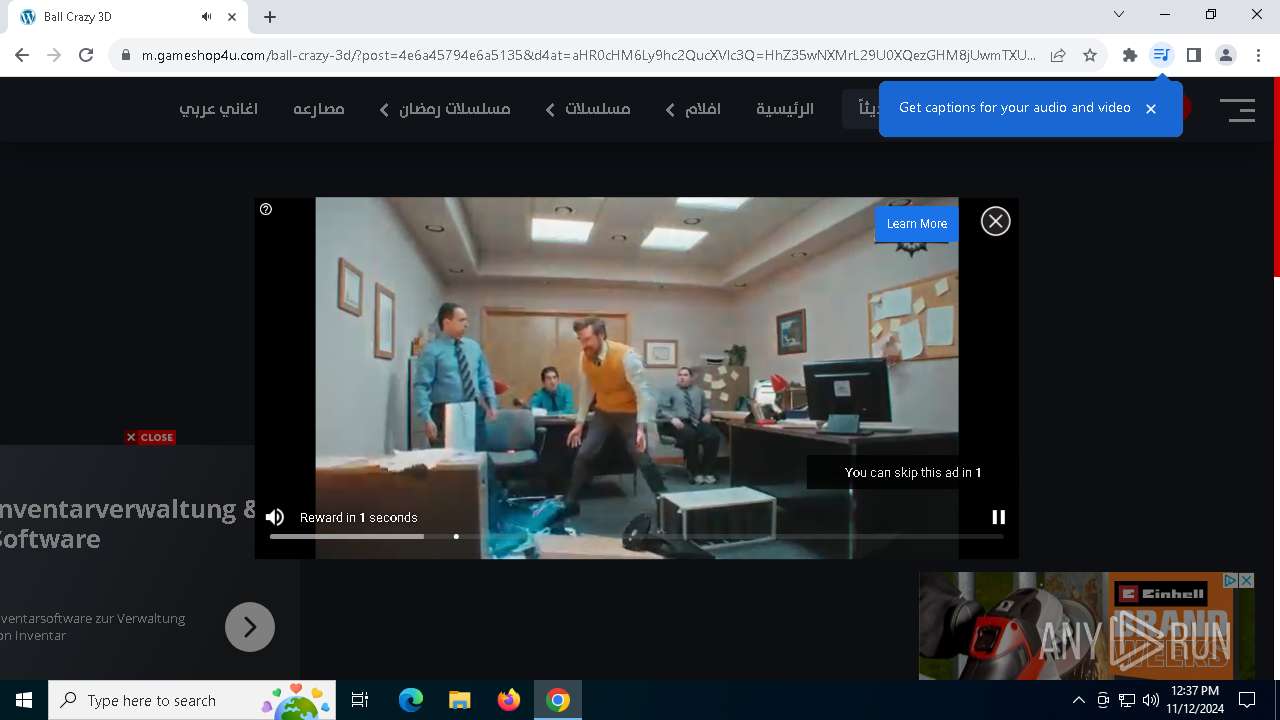1280x720 pixels.
Task: Go back in browser history
Action: (22, 55)
